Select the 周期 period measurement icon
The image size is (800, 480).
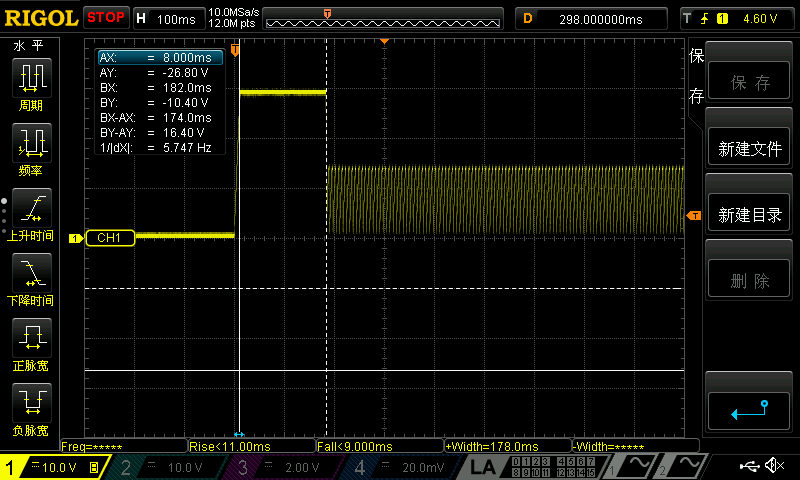[32, 78]
